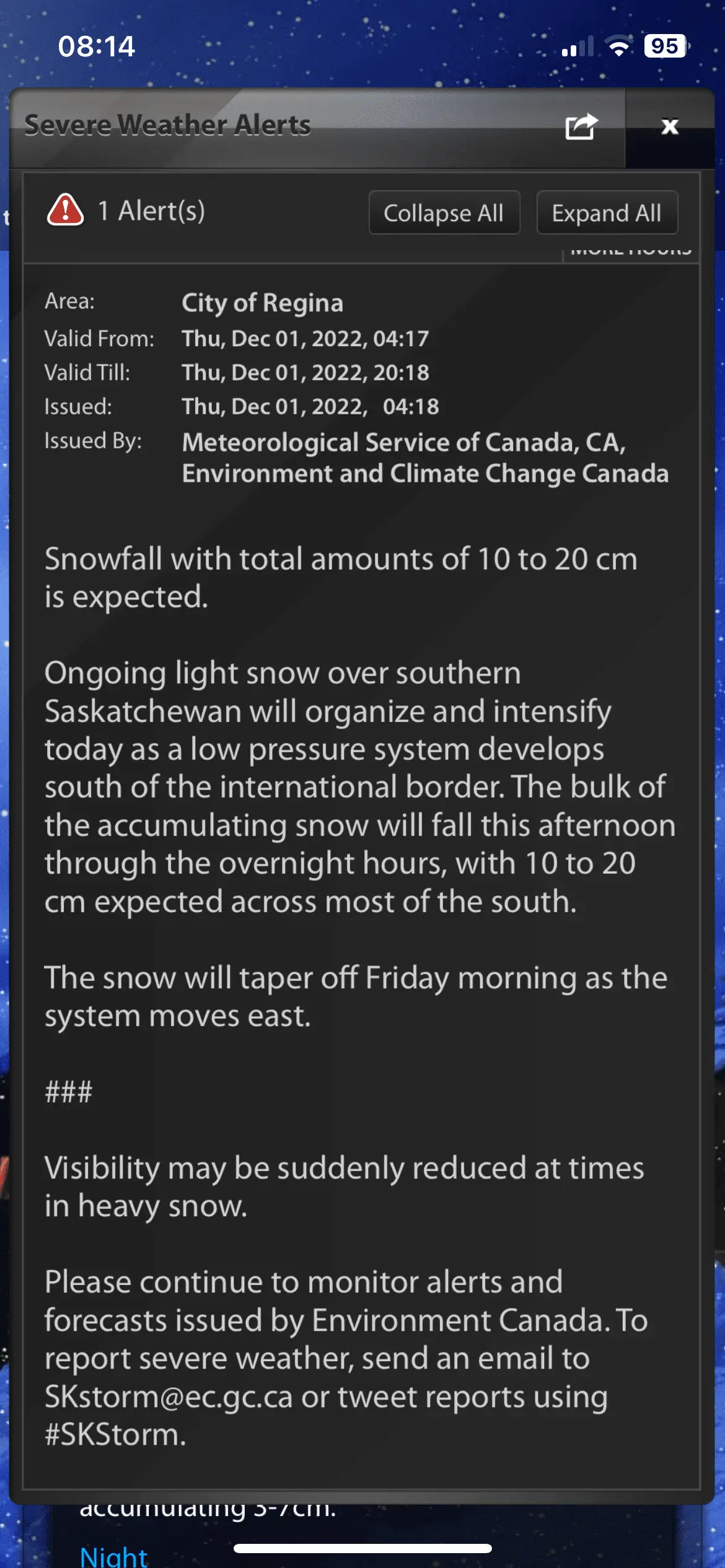Tap the Issued By agency text
Viewport: 725px width, 1568px height.
click(x=425, y=458)
